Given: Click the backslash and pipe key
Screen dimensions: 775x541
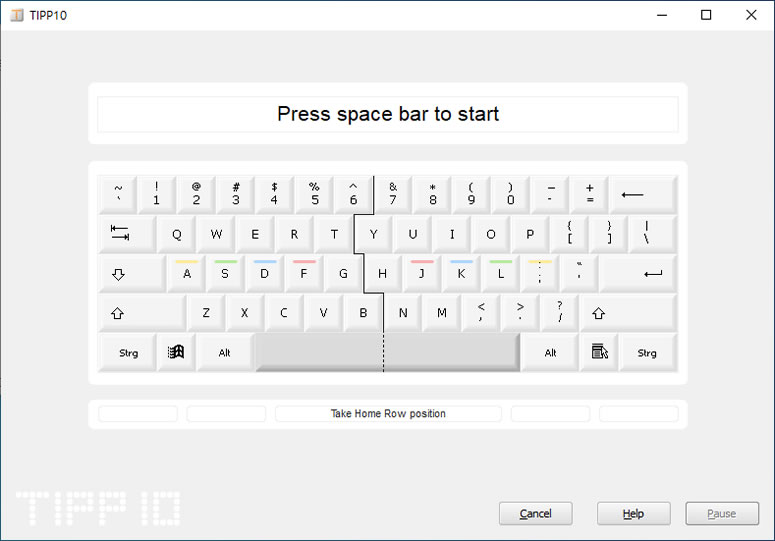Looking at the screenshot, I should [x=652, y=234].
